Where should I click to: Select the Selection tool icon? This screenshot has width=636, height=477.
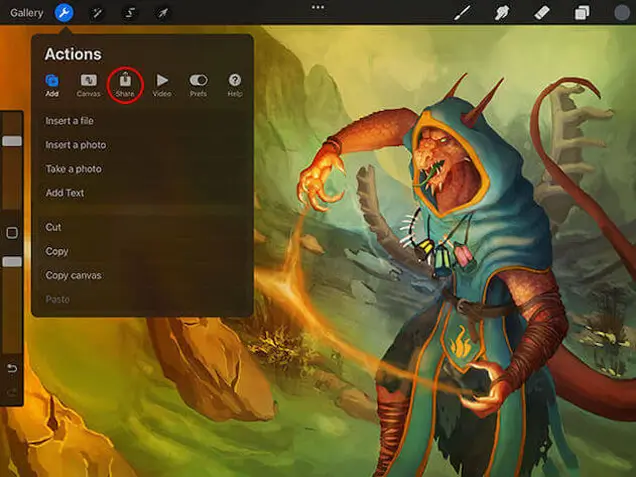point(130,13)
